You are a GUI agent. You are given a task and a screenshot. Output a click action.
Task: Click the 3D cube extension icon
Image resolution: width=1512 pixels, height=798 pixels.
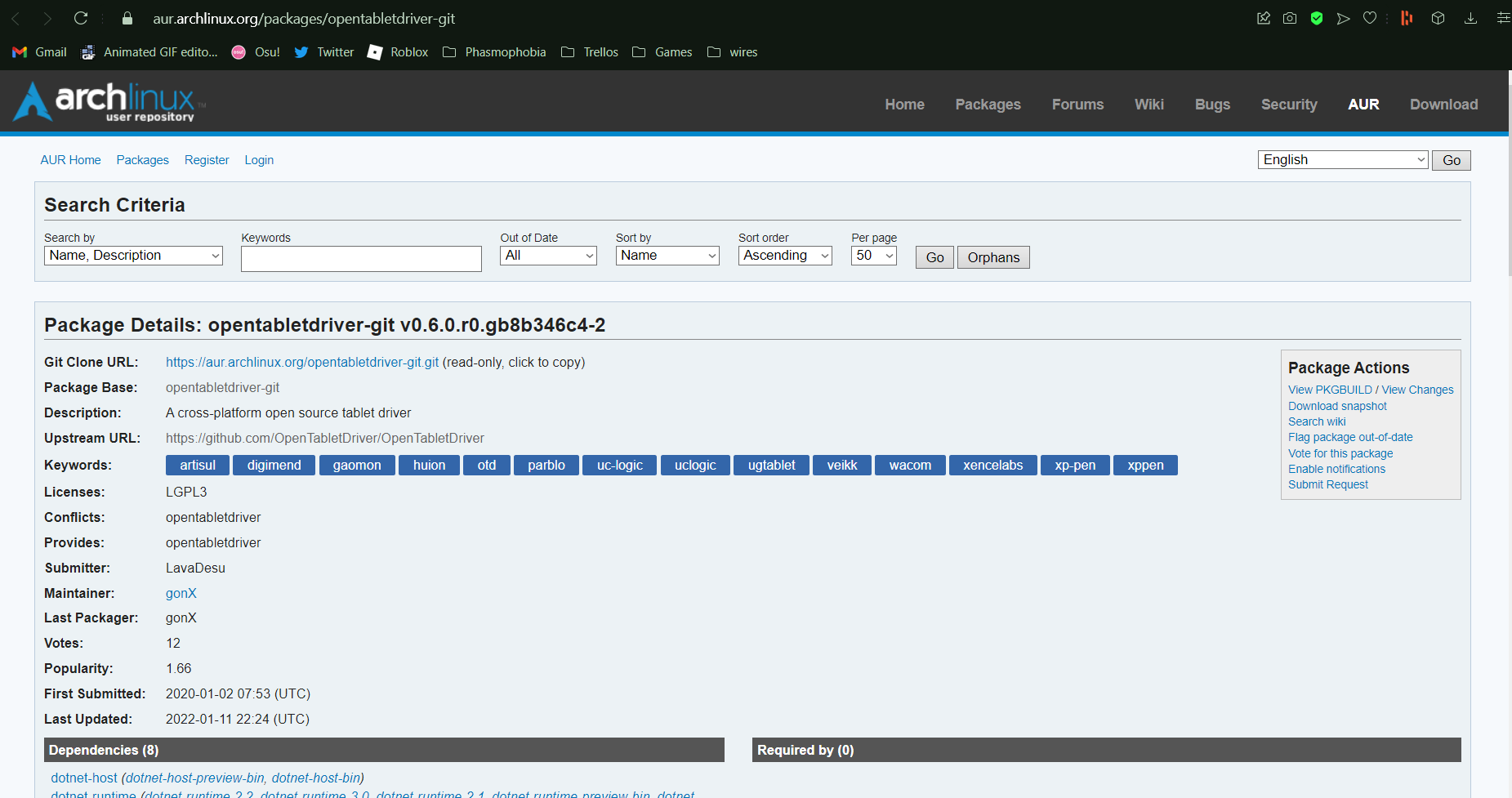1438,17
